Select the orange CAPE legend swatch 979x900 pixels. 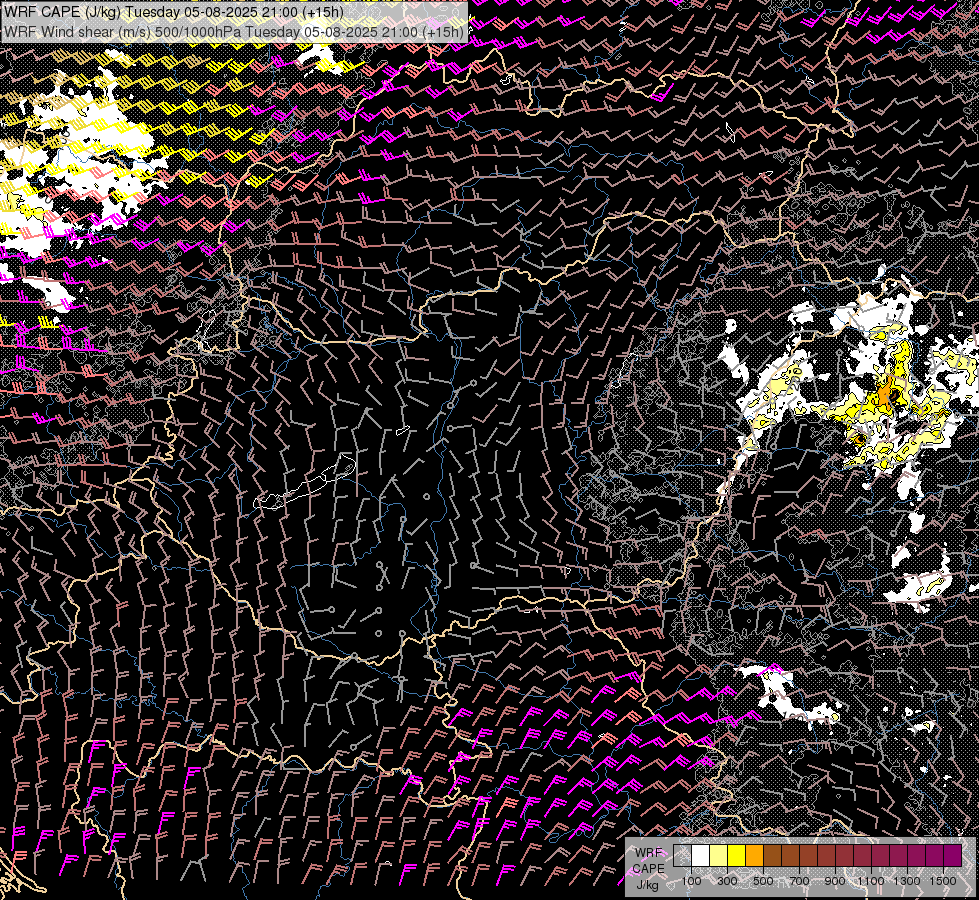tap(755, 856)
